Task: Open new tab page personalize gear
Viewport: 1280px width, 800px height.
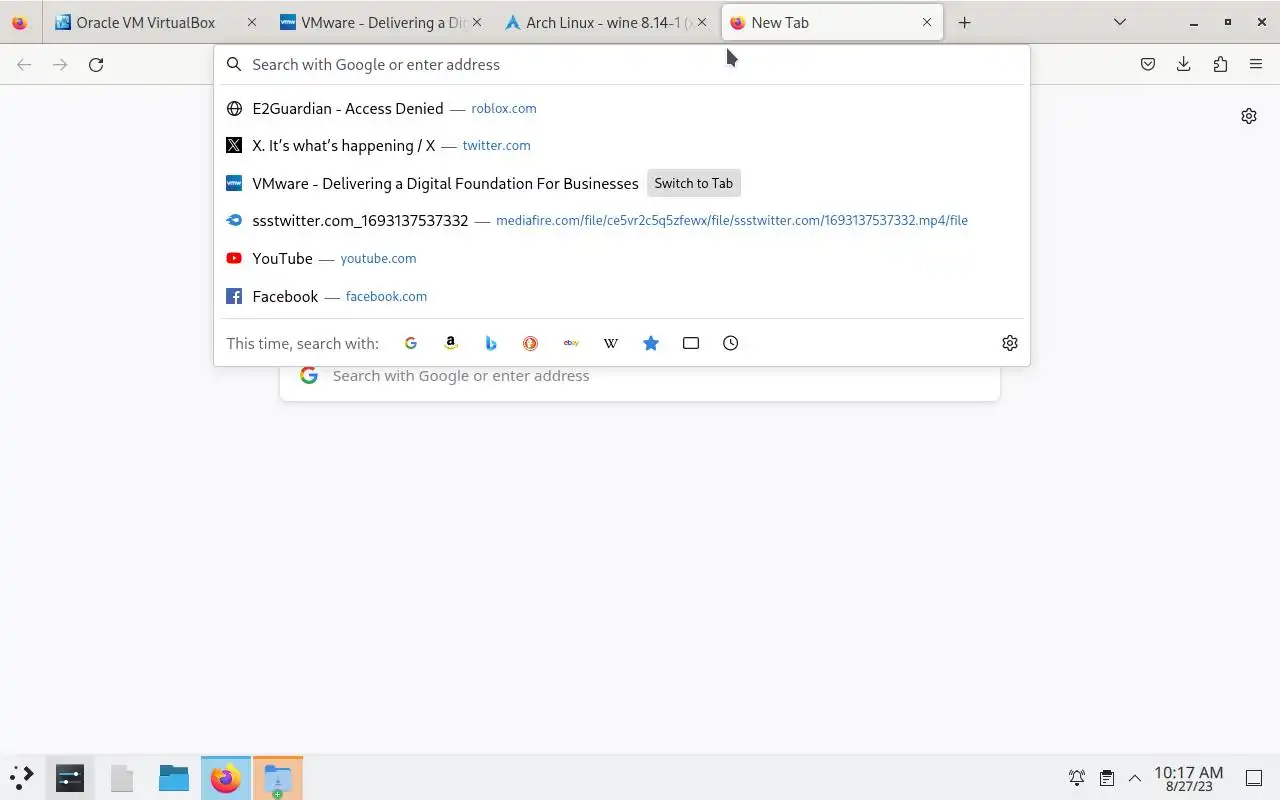Action: pyautogui.click(x=1249, y=116)
